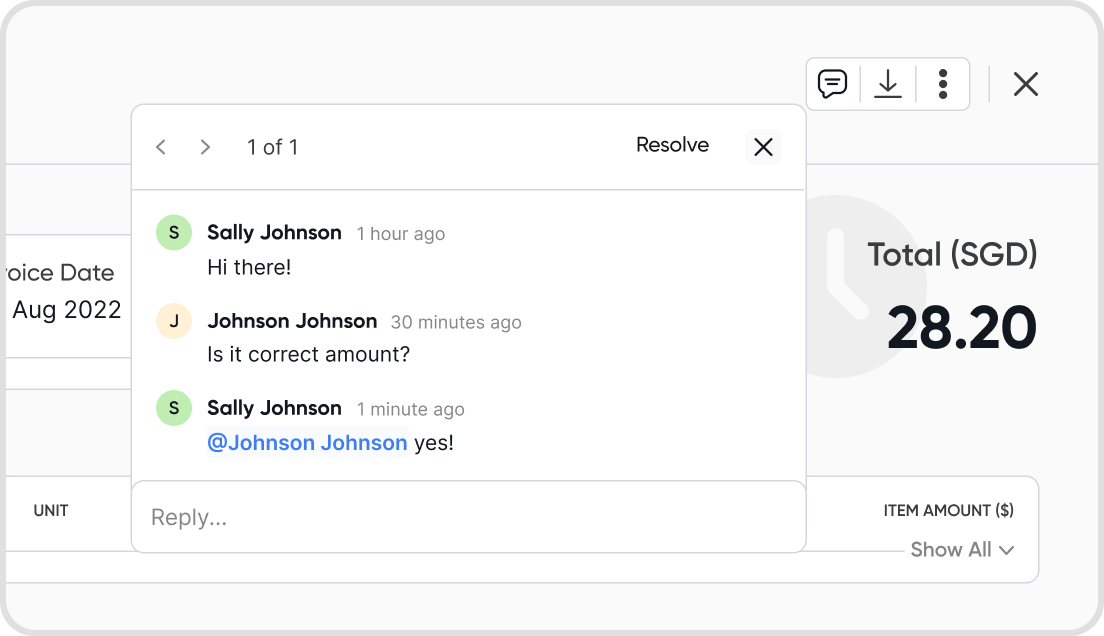Image resolution: width=1104 pixels, height=636 pixels.
Task: Click Resolve to resolve the thread
Action: point(672,145)
